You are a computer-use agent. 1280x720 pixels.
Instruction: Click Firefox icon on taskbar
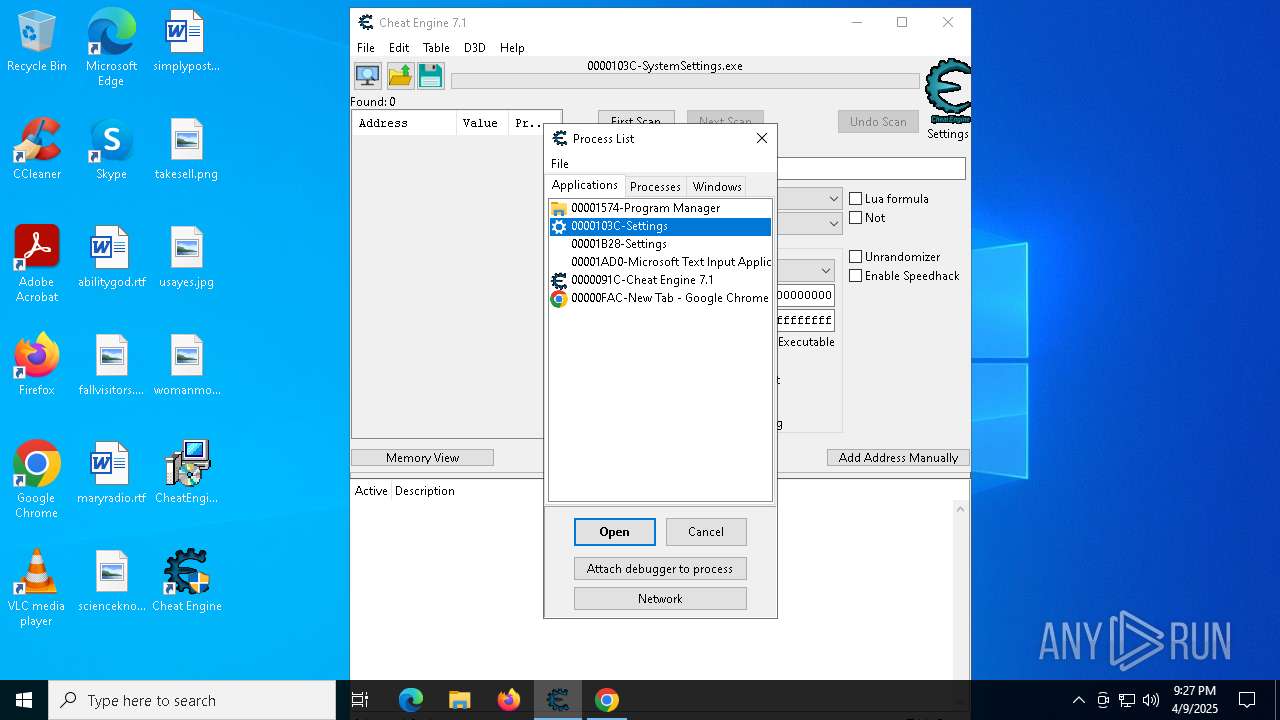(508, 700)
